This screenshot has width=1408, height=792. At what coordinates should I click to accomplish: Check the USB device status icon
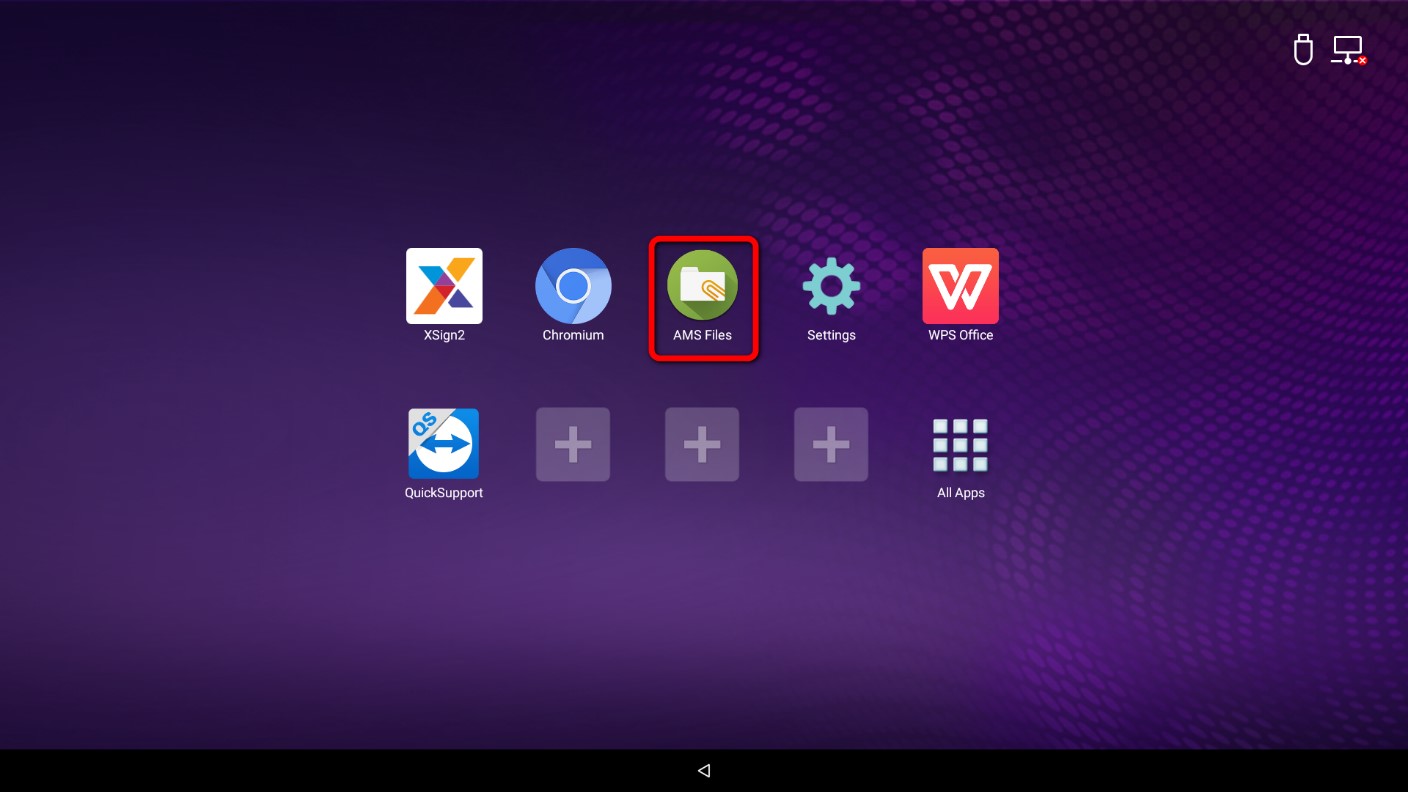(1303, 50)
